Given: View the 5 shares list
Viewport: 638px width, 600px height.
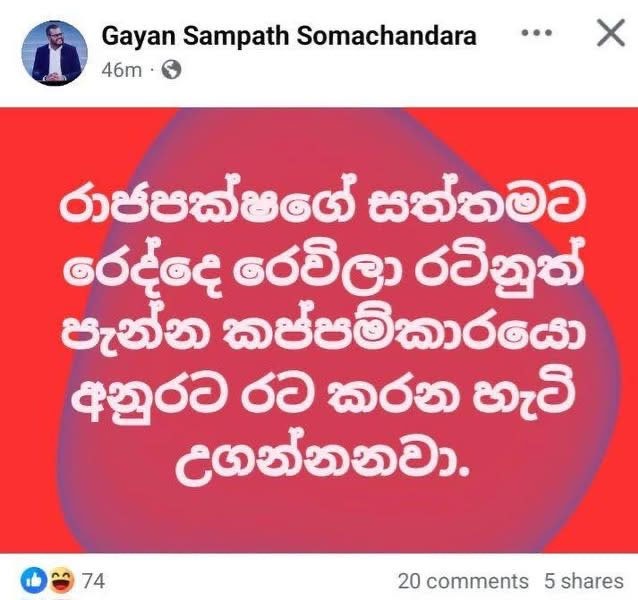Looking at the screenshot, I should pos(584,581).
